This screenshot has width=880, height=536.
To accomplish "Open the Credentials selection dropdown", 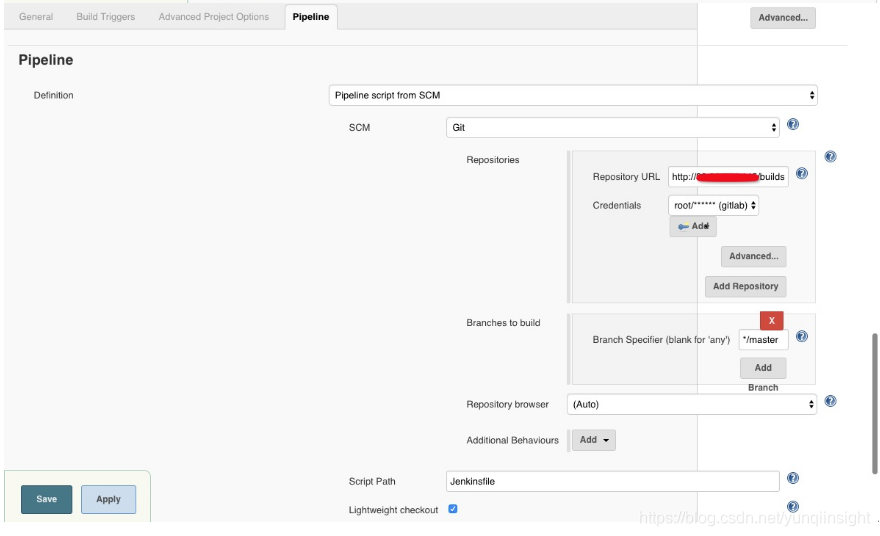I will click(713, 205).
